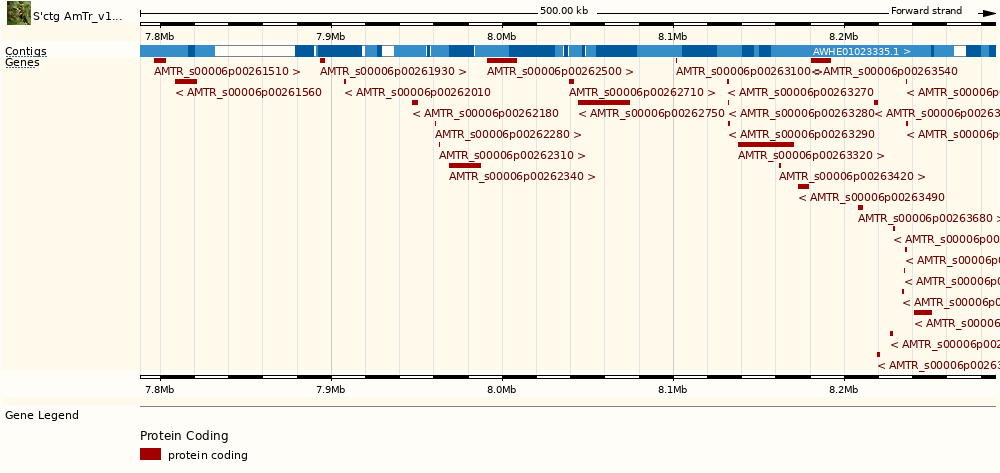Select contig AWHE01023335.1 label
This screenshot has height=473, width=1000.
(x=861, y=51)
